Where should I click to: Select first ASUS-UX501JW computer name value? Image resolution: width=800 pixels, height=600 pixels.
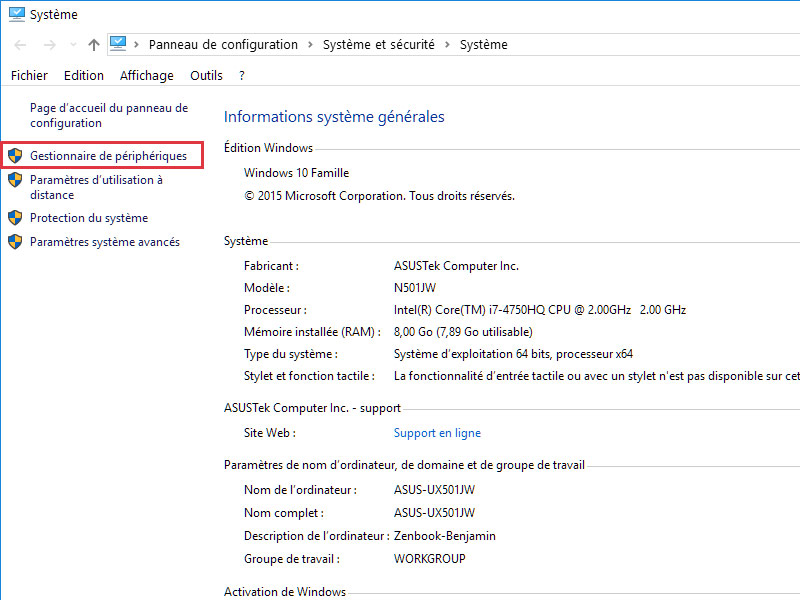[x=434, y=490]
